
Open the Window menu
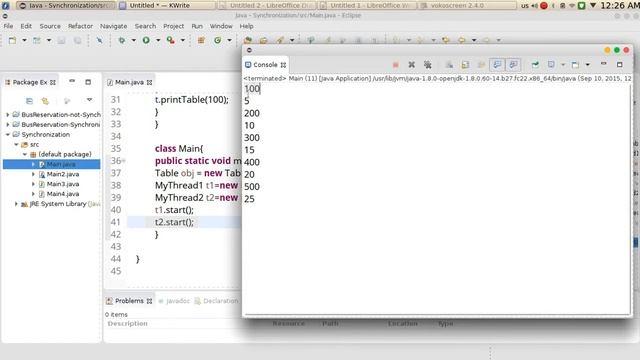[221, 26]
